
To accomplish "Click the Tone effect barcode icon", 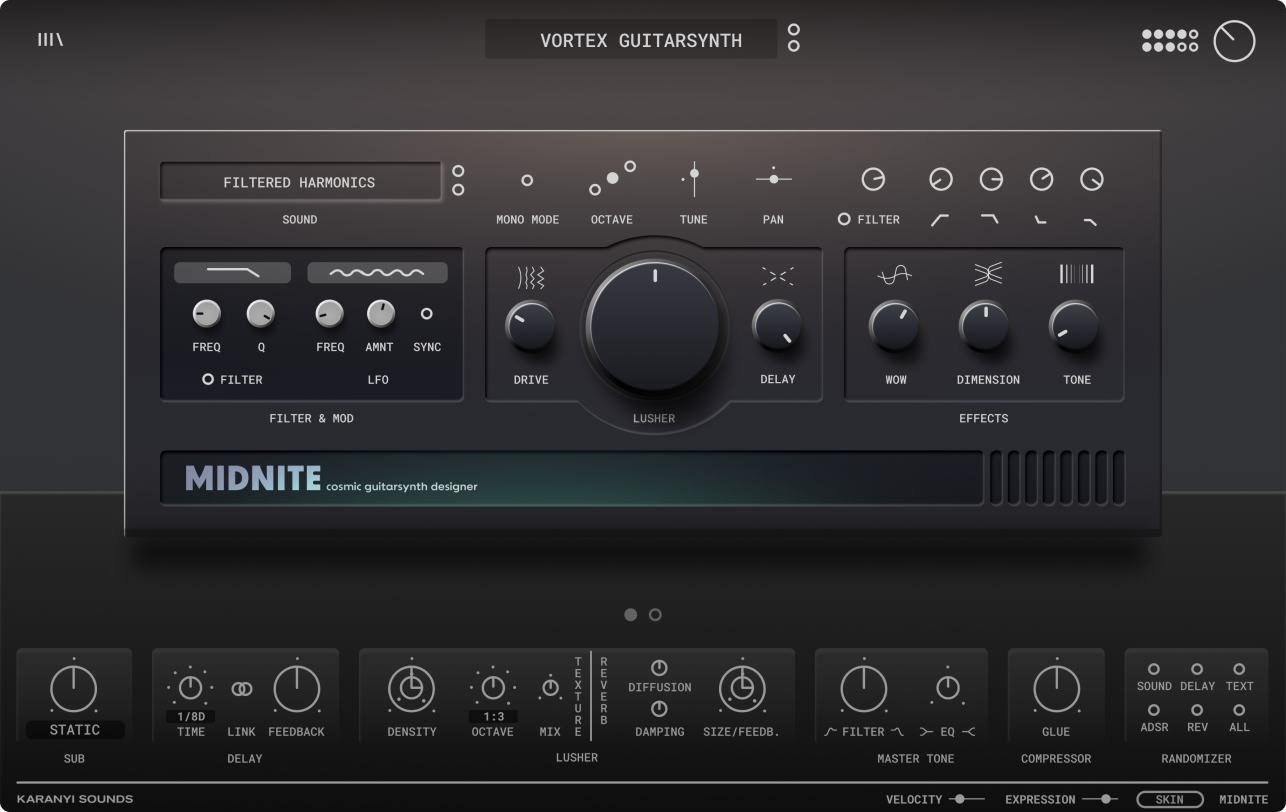I will pos(1076,275).
